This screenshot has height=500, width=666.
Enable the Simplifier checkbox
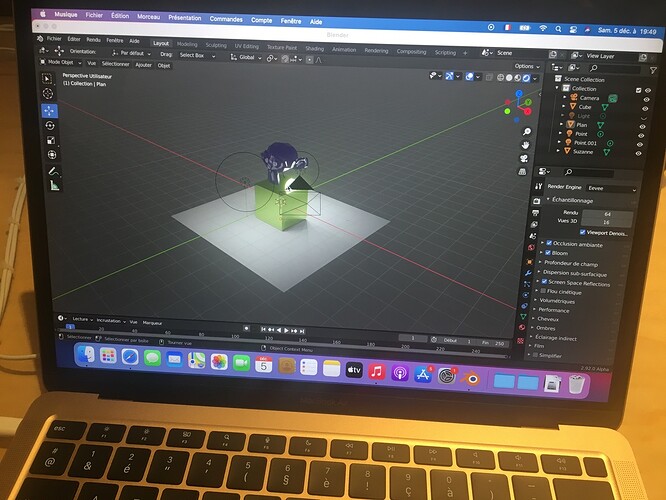[x=535, y=355]
